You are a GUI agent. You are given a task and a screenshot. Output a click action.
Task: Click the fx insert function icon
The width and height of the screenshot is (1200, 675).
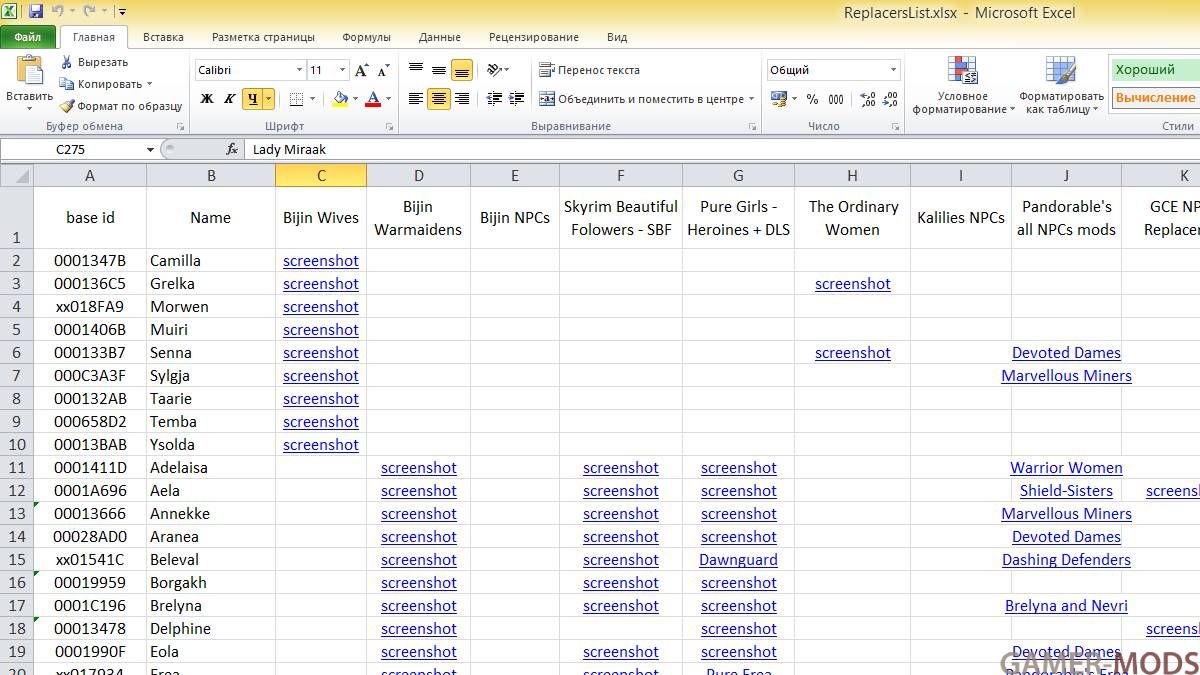point(231,149)
